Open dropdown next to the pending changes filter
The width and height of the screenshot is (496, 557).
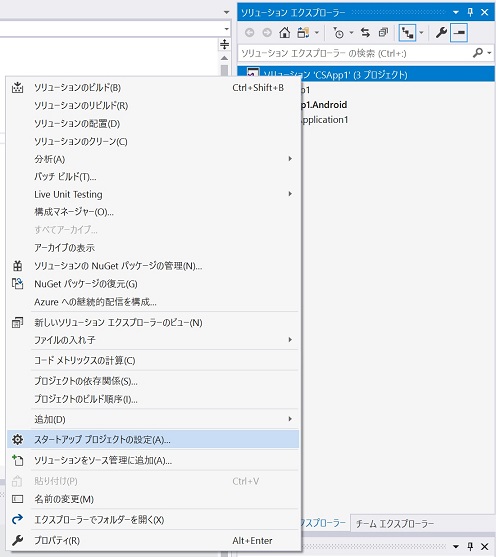351,33
